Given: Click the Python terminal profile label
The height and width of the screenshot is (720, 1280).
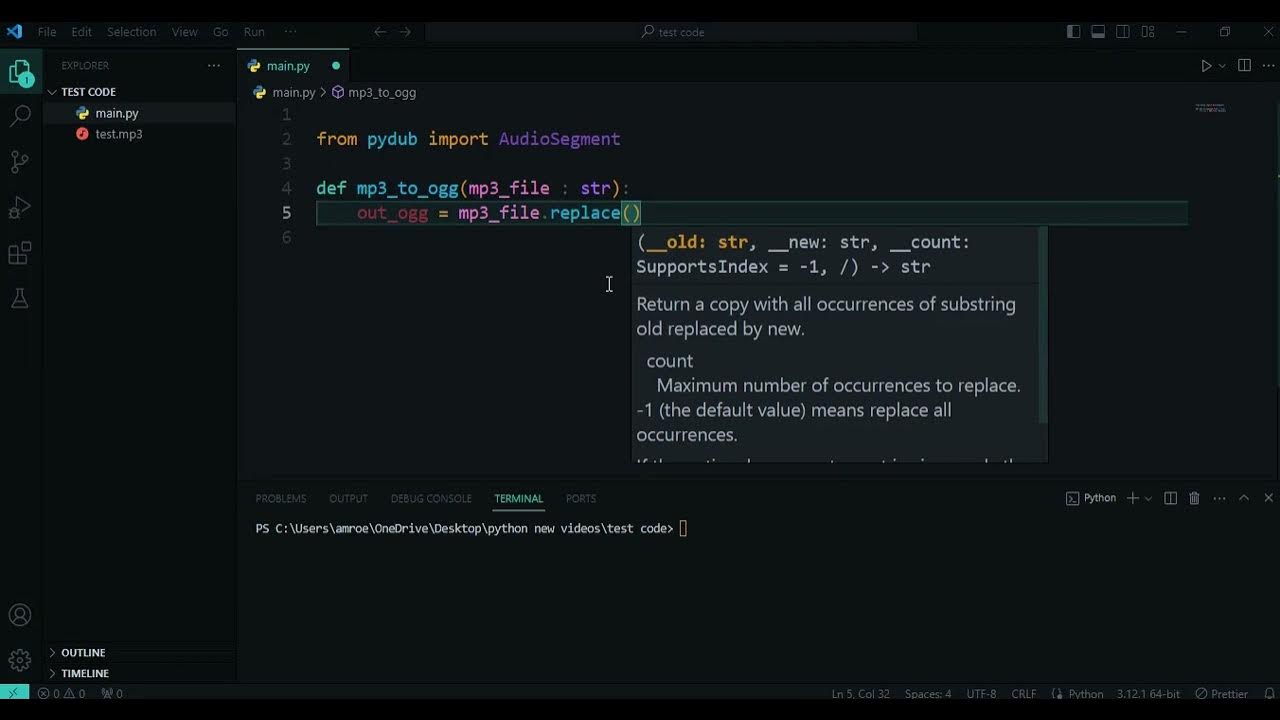Looking at the screenshot, I should click(1091, 498).
